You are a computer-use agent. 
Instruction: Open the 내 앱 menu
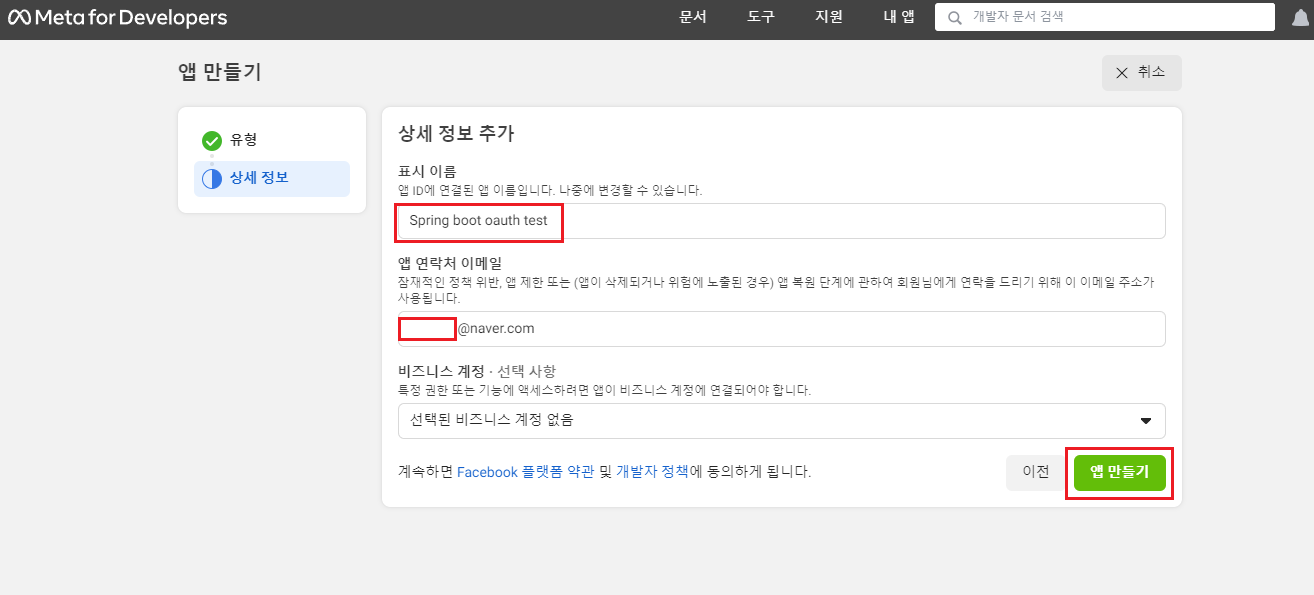point(899,17)
